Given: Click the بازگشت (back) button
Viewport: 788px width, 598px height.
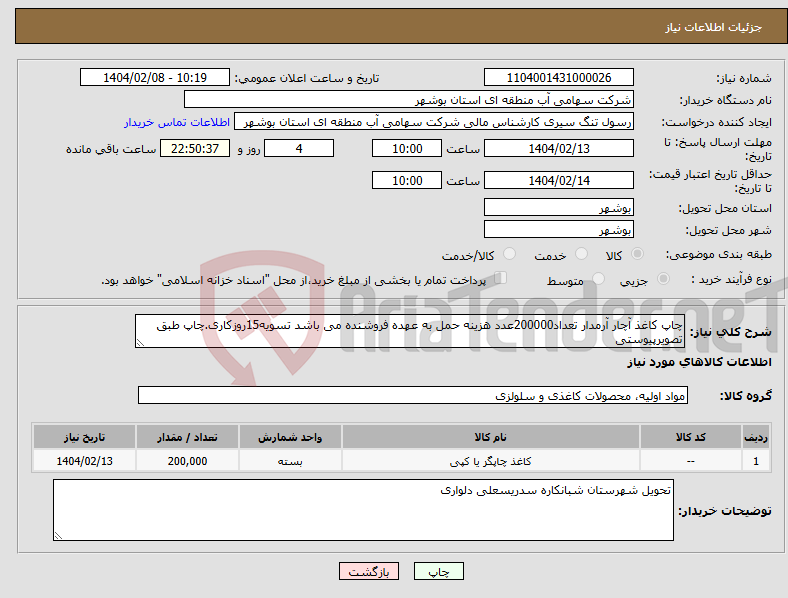Looking at the screenshot, I should click(369, 571).
